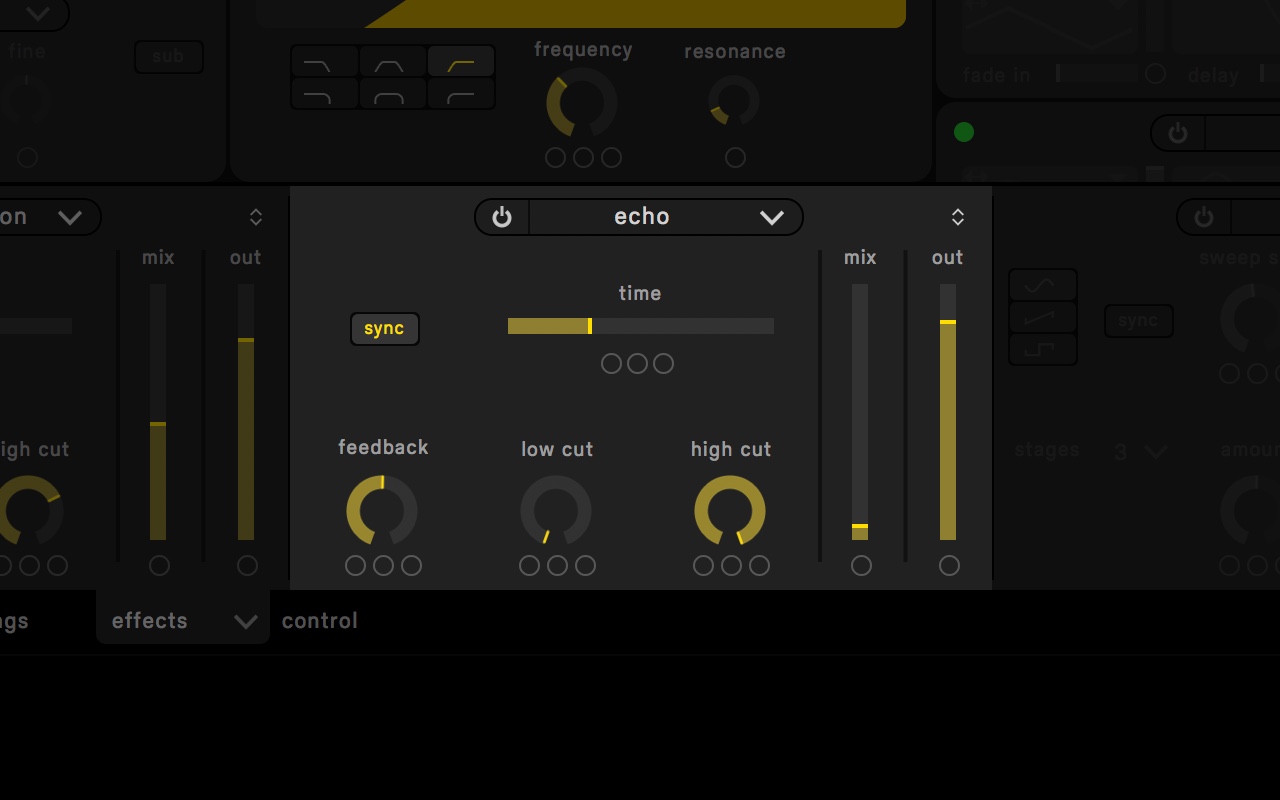The image size is (1280, 800).
Task: Click left effect panel reorder arrows
Action: (x=256, y=217)
